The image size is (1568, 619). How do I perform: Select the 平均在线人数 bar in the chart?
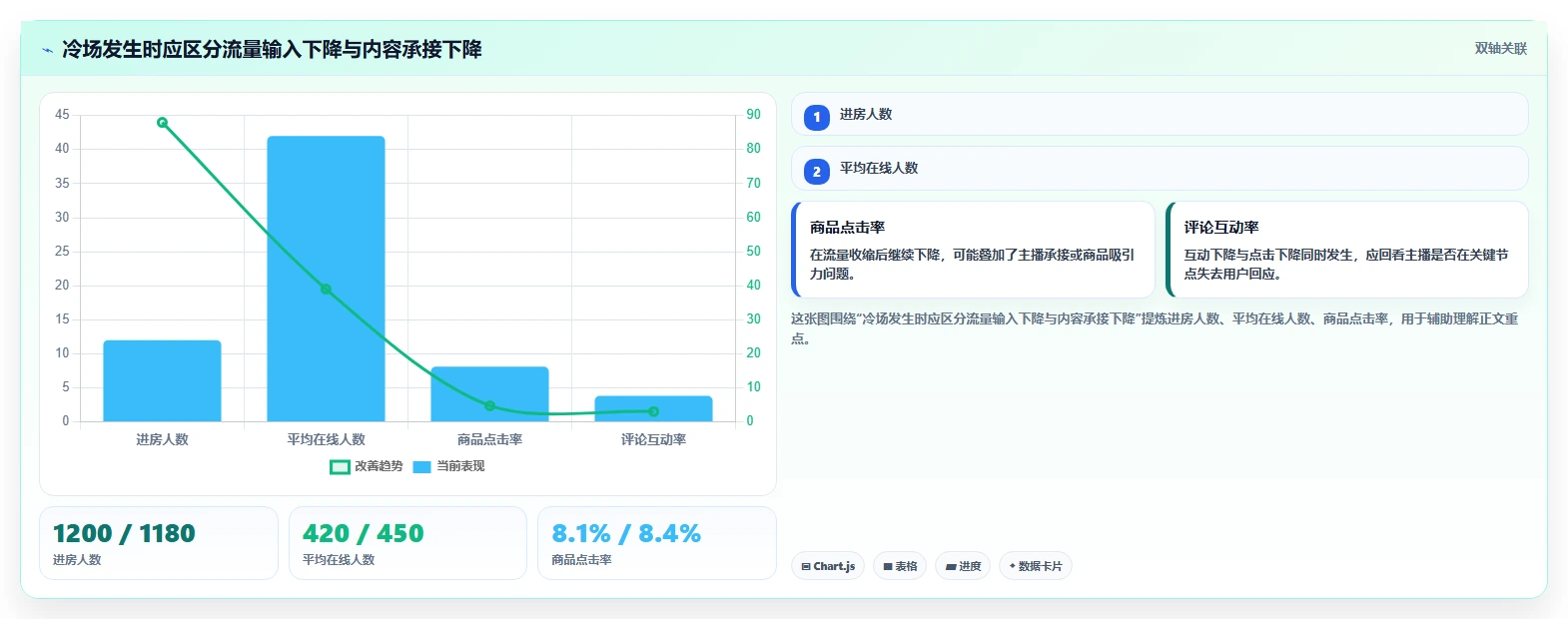326,279
